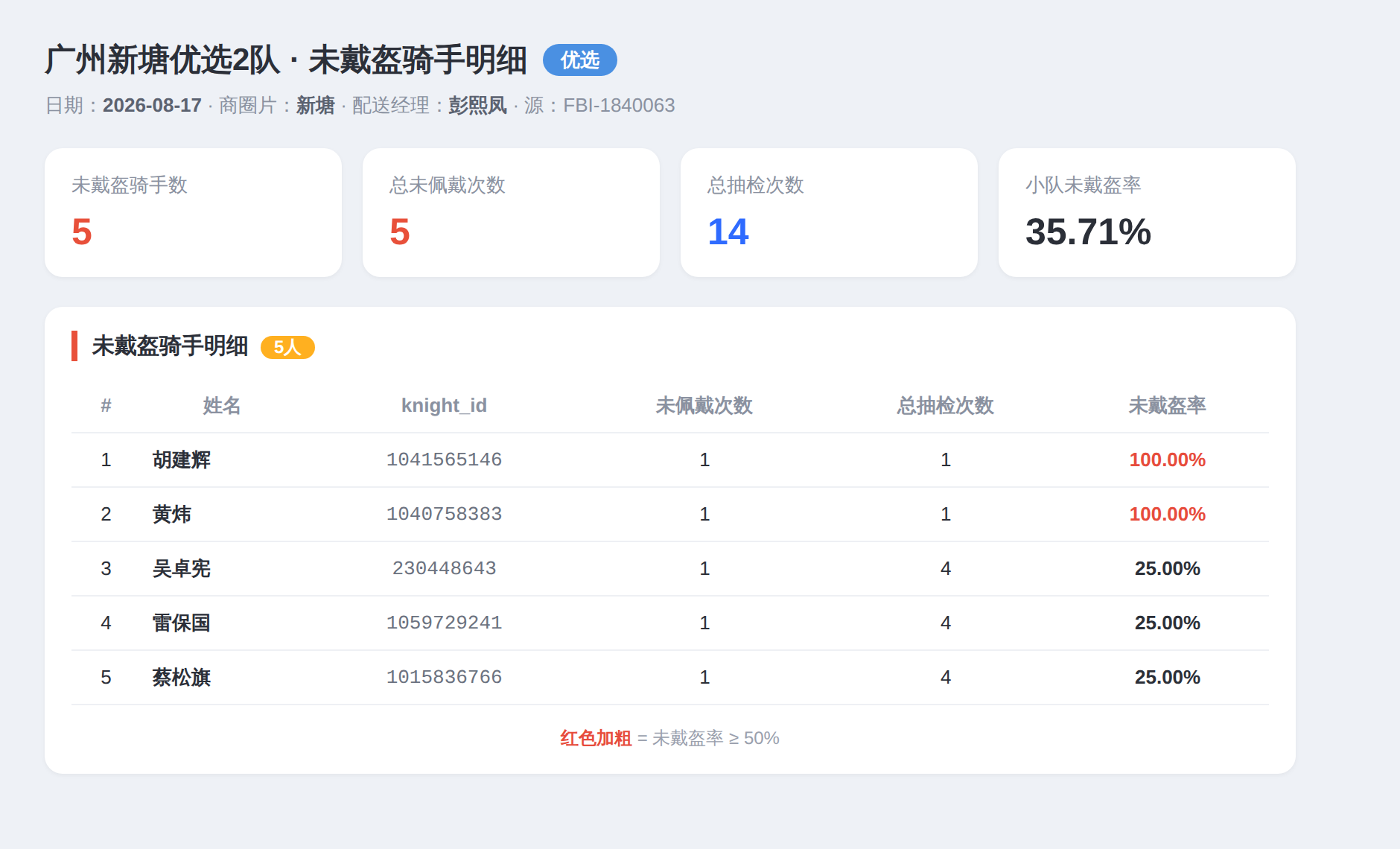This screenshot has width=1400, height=849.
Task: Click the date 2026-08-17 in subtitle
Action: coord(152,106)
